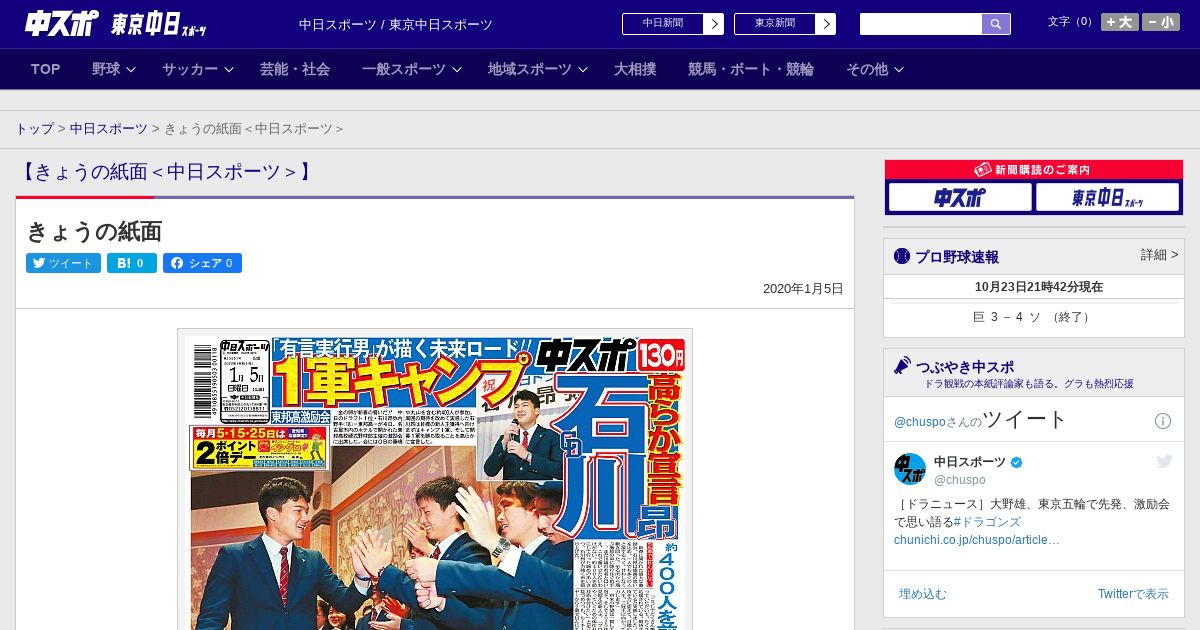
Task: Click the verified badge next to 中日スポーツ
Action: [1017, 463]
